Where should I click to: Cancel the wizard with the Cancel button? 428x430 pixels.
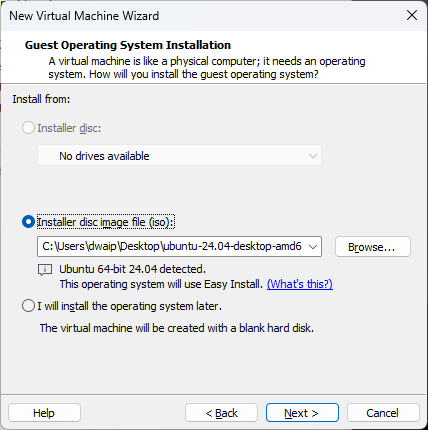point(383,413)
